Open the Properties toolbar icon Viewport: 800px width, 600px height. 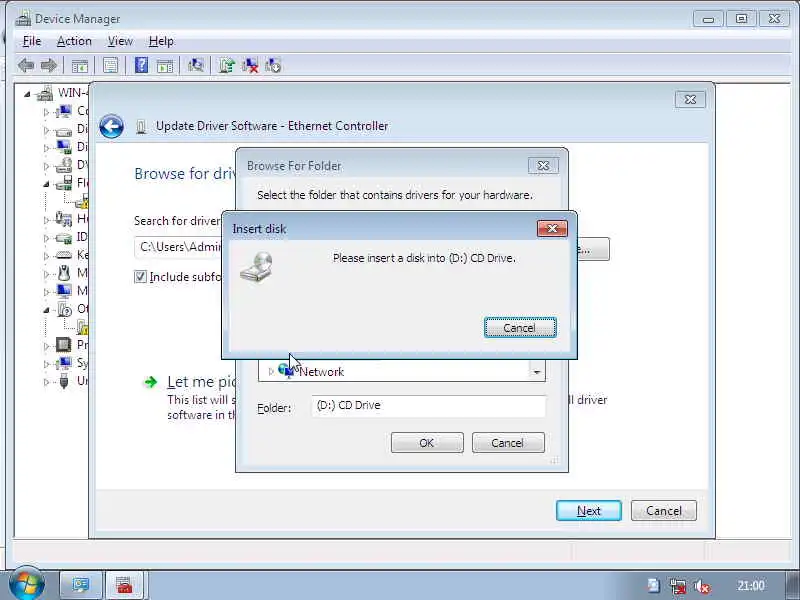(x=110, y=65)
